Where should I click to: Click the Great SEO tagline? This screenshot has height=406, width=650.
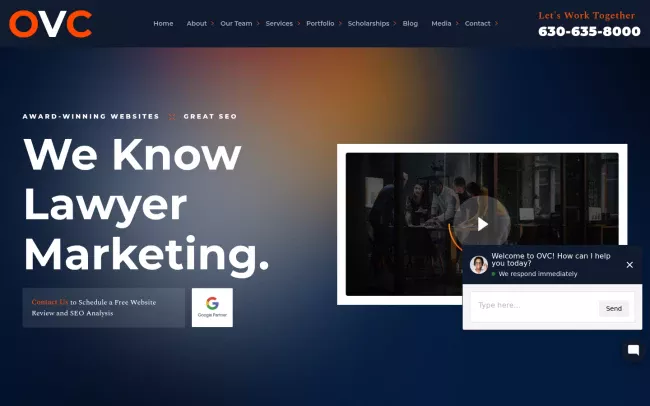coord(210,117)
